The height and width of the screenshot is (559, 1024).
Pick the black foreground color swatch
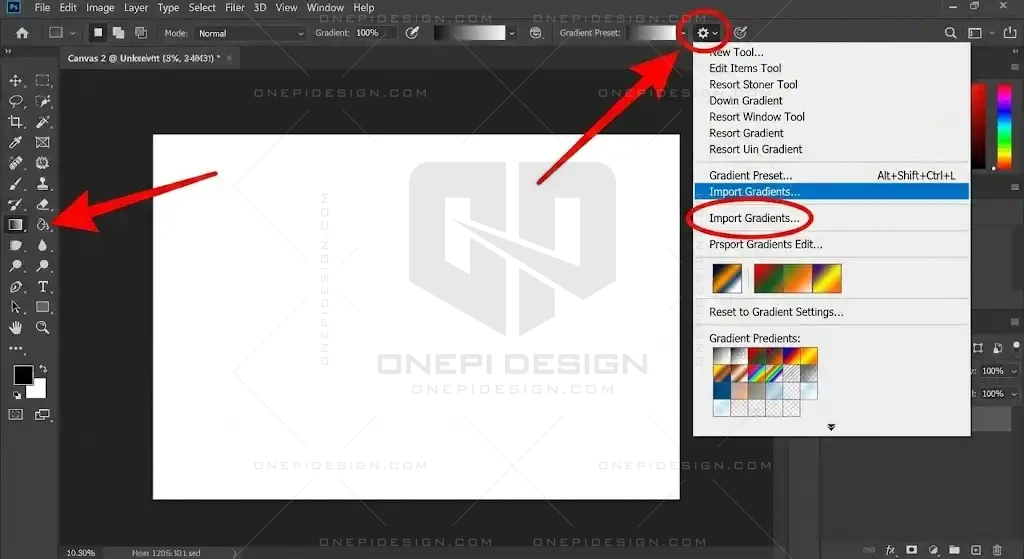[22, 375]
